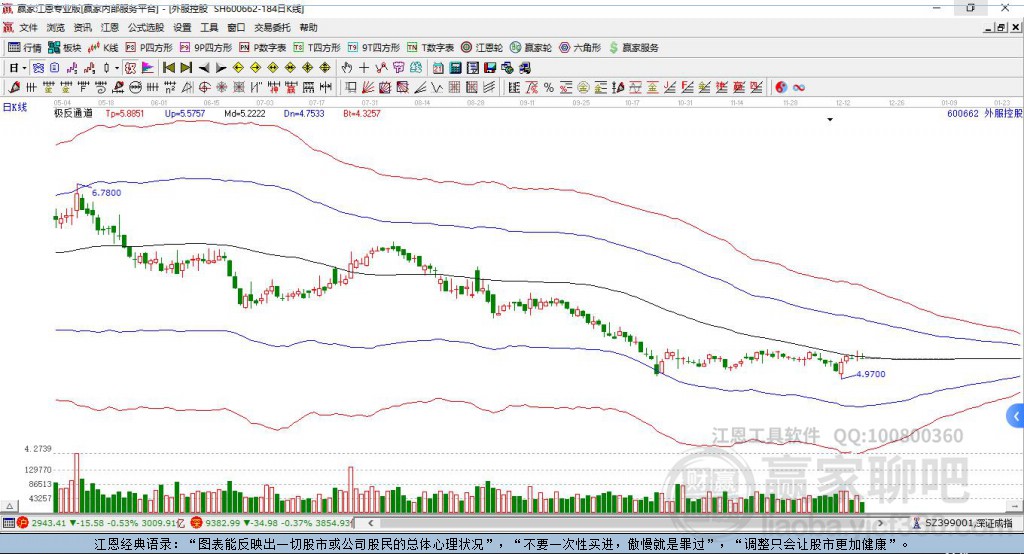Screen dimensions: 1024x554
Task: Open the 行情 market quotes view
Action: tap(24, 48)
